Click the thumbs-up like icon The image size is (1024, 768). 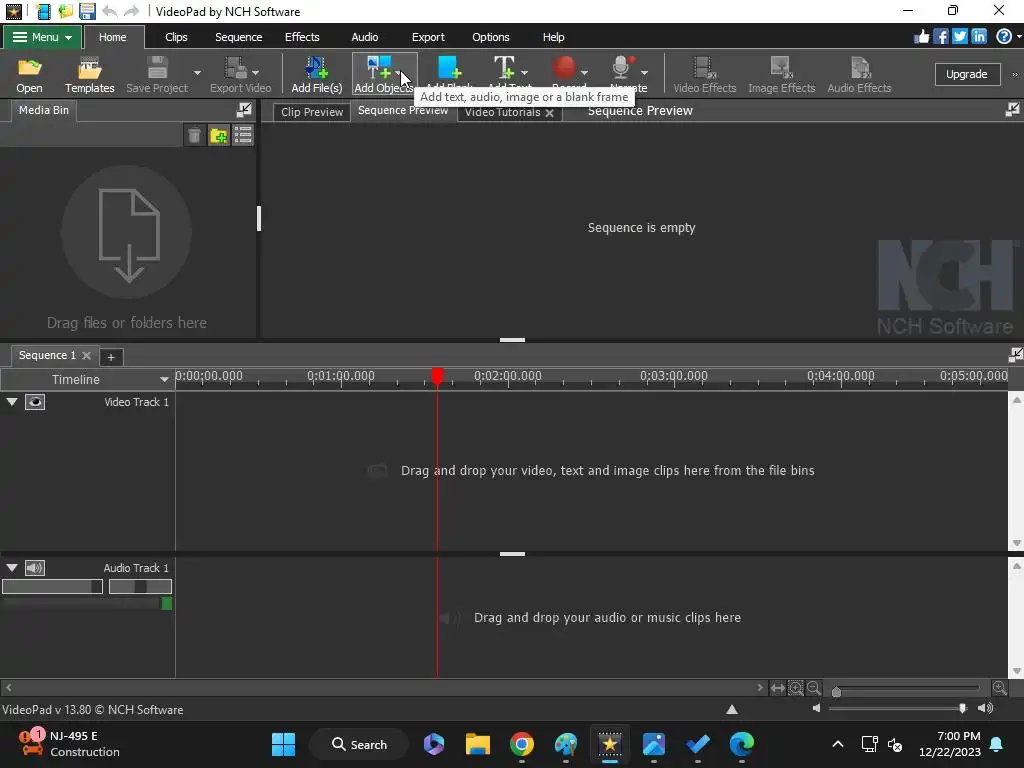[x=921, y=37]
